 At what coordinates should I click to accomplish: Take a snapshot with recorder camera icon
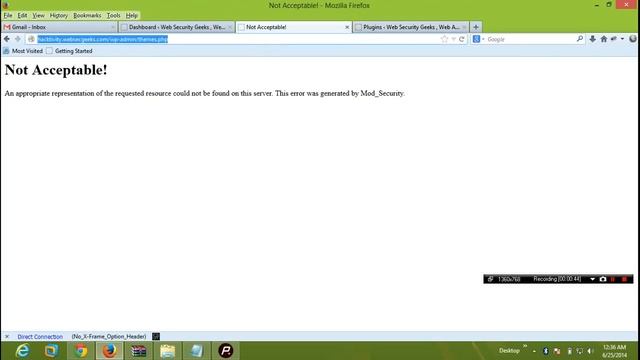coord(603,279)
